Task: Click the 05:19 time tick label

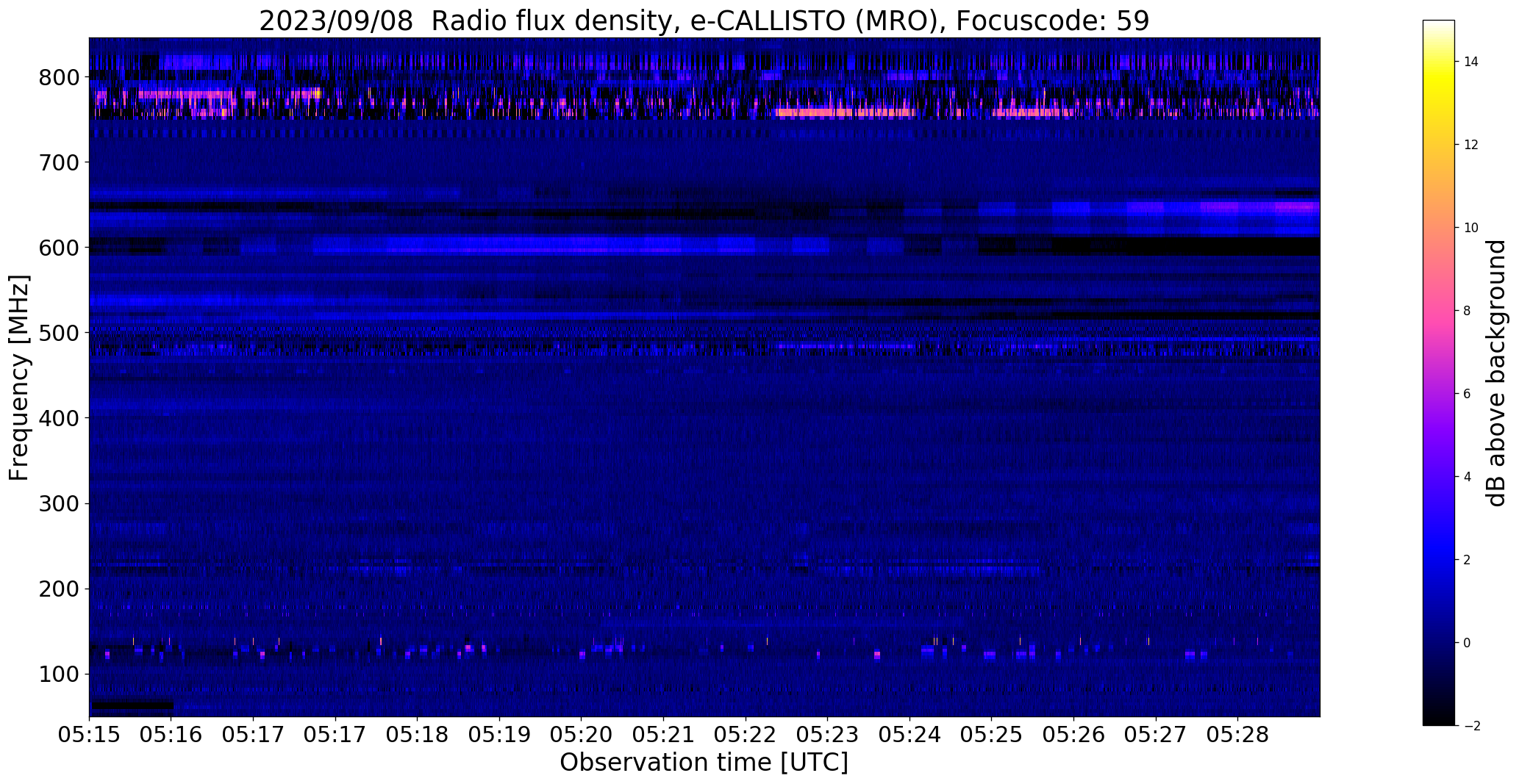Action: coord(499,736)
